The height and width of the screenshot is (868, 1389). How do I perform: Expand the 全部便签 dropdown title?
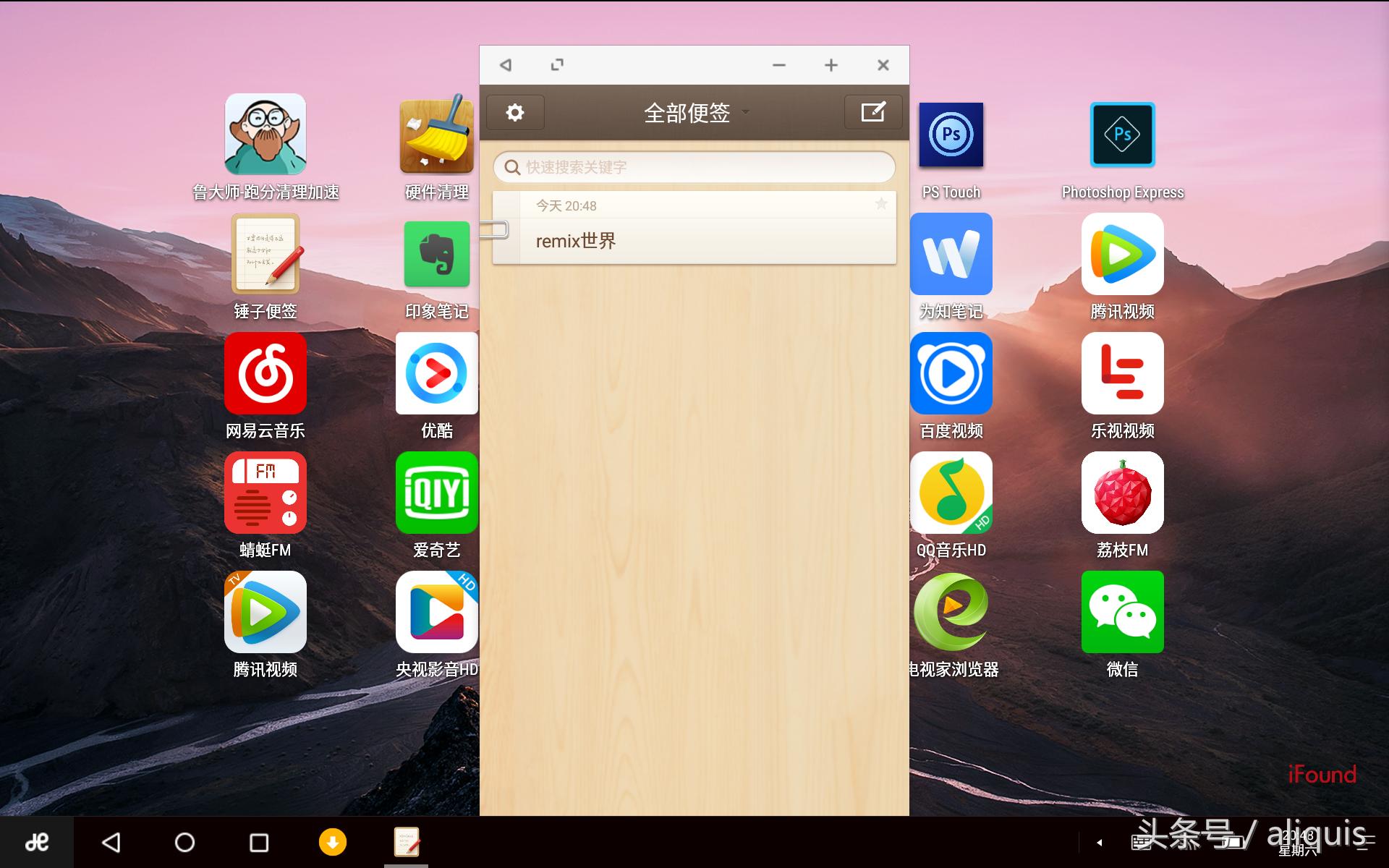(694, 113)
